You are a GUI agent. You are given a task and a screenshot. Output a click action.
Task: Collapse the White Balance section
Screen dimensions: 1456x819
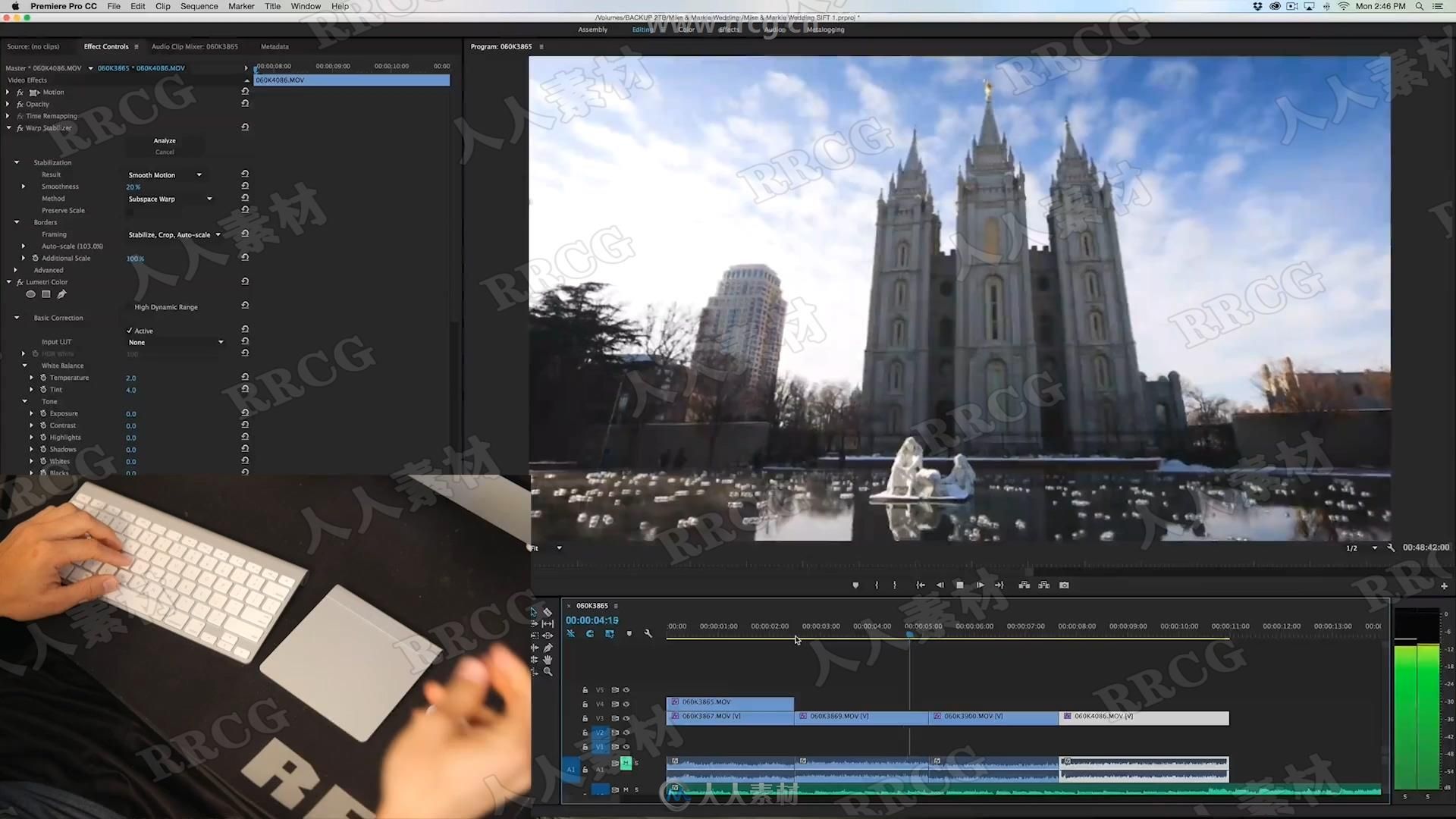24,366
